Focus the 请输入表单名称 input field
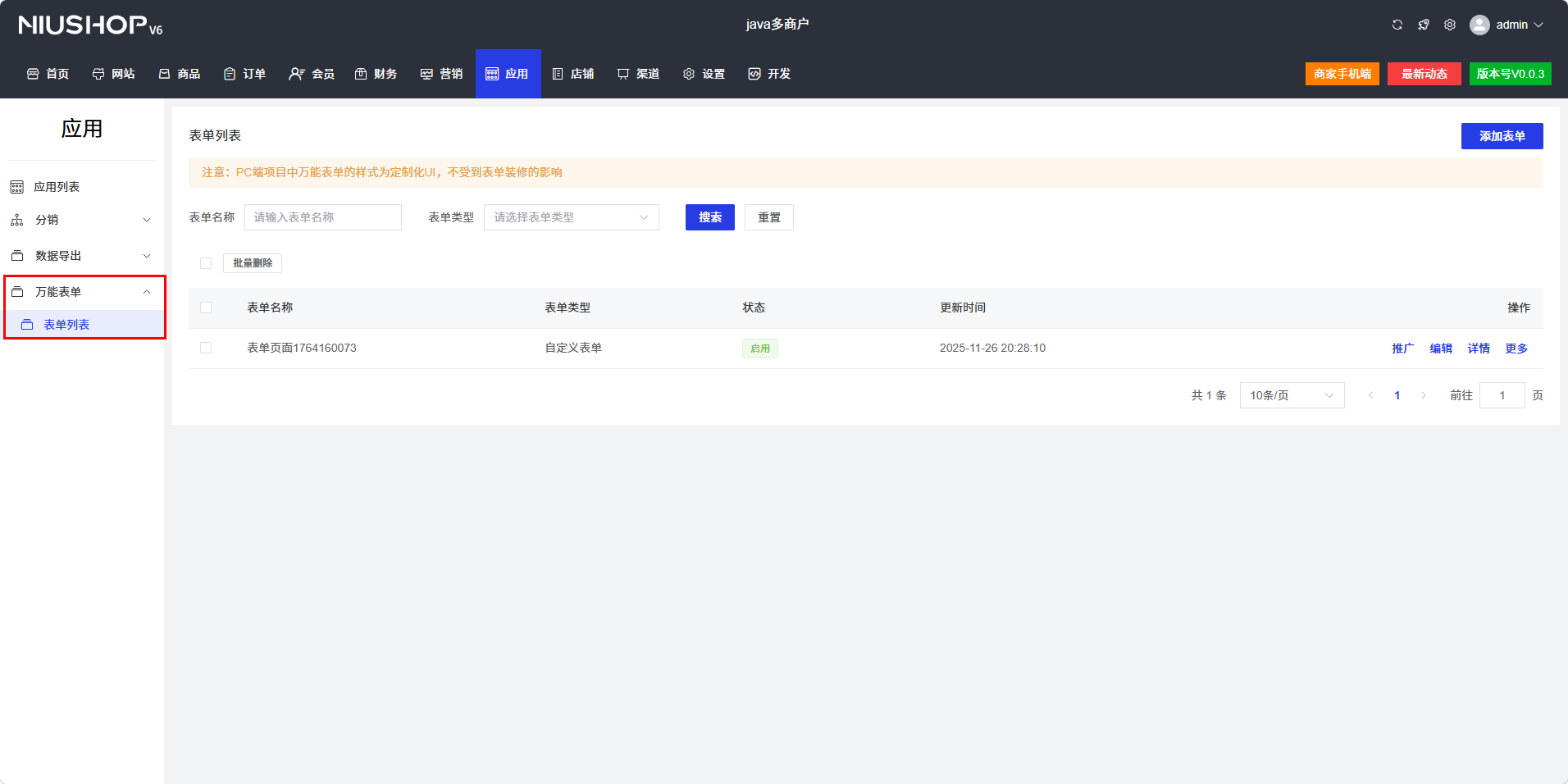1568x784 pixels. [323, 217]
